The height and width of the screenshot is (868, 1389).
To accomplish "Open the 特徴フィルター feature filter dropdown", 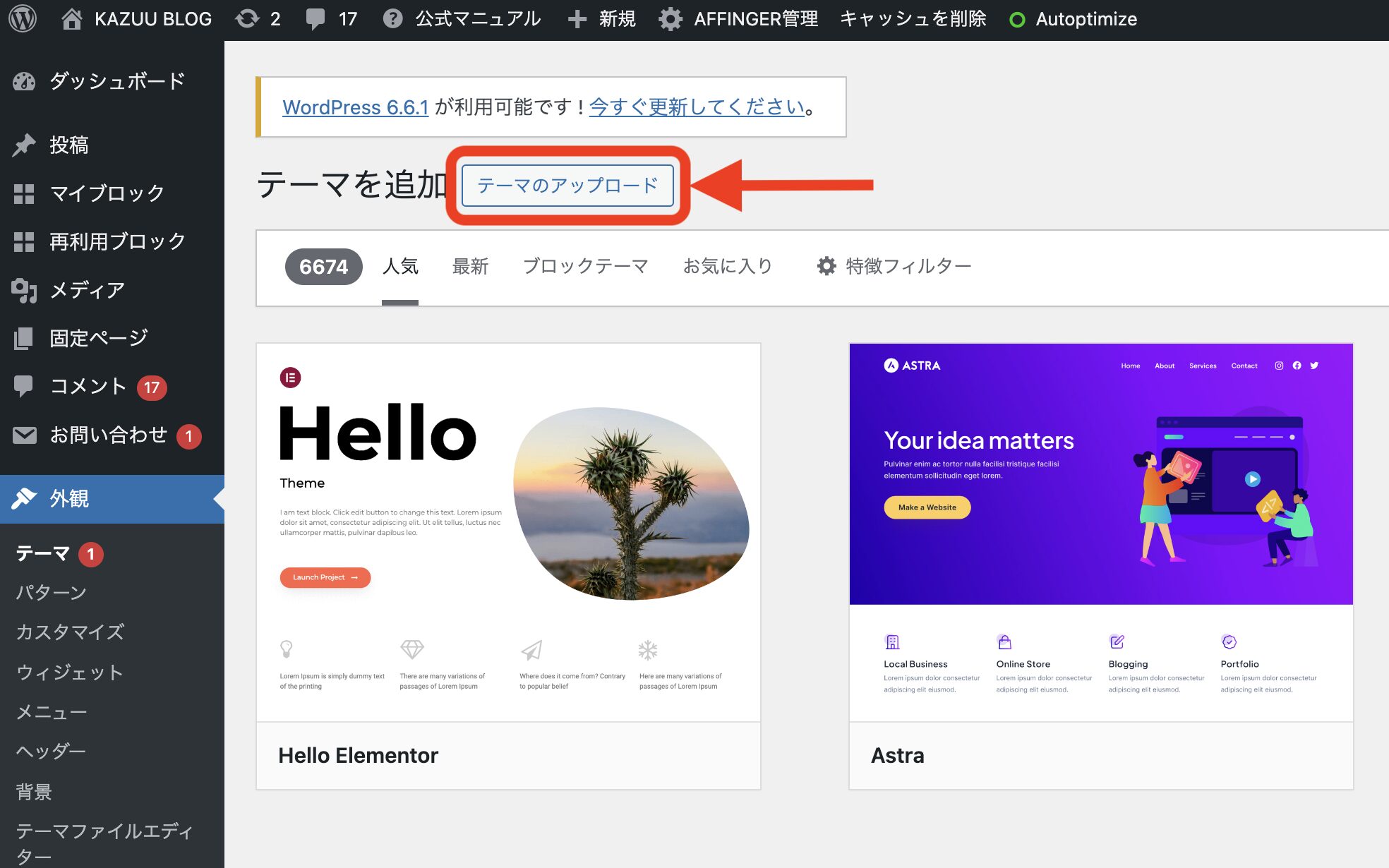I will tap(894, 265).
